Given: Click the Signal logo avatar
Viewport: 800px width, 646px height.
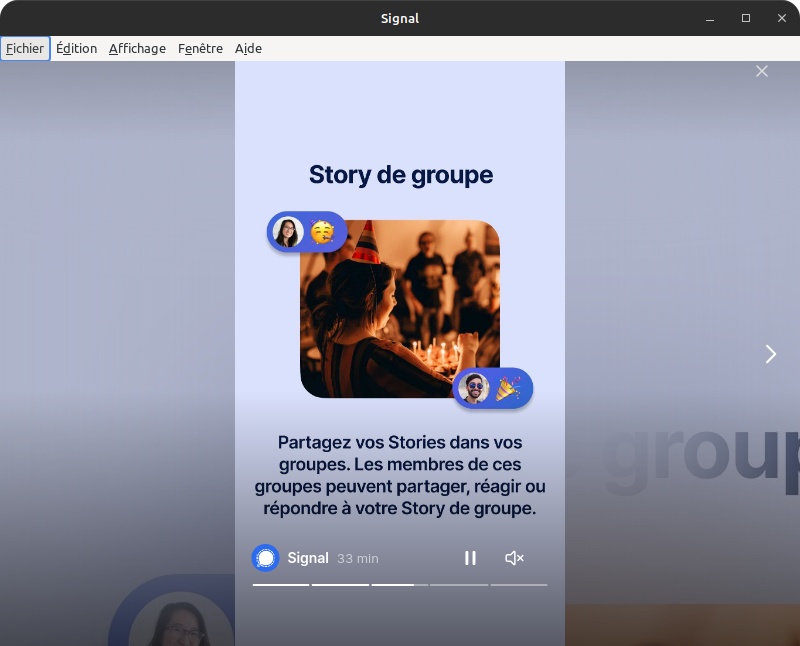Looking at the screenshot, I should tap(265, 558).
